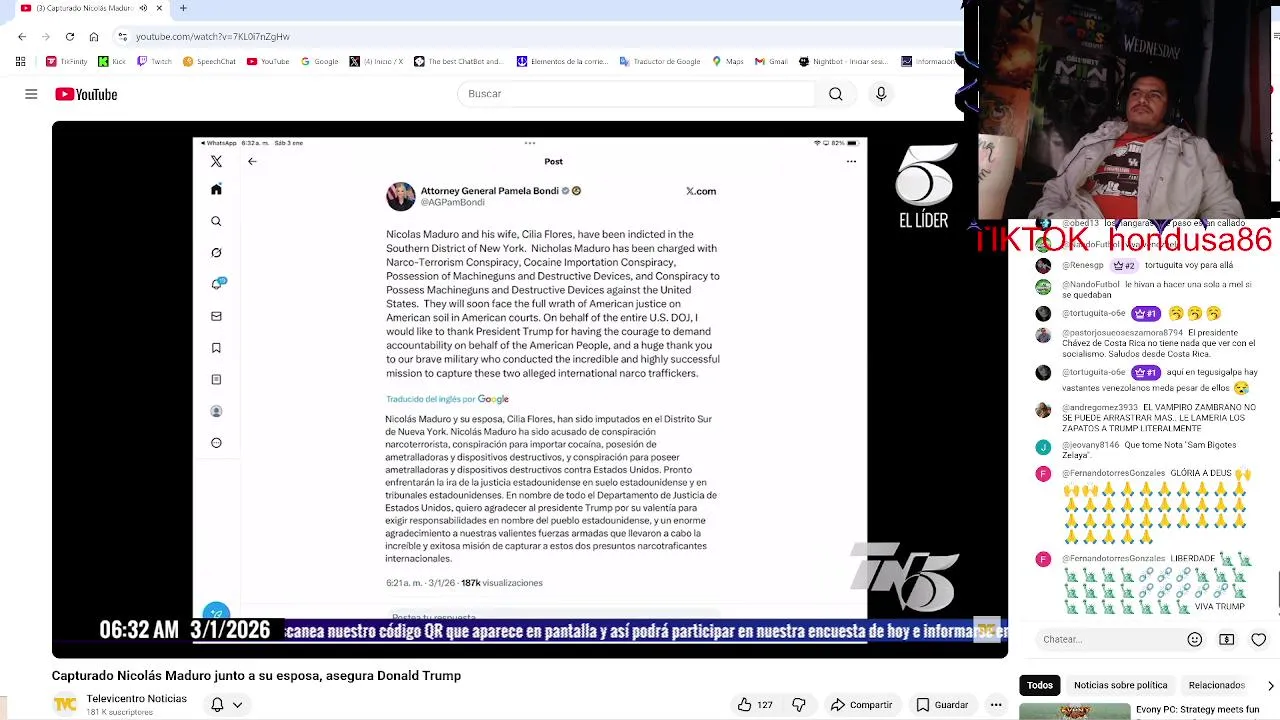
Task: Like the video with thumbs up 127
Action: pyautogui.click(x=755, y=705)
